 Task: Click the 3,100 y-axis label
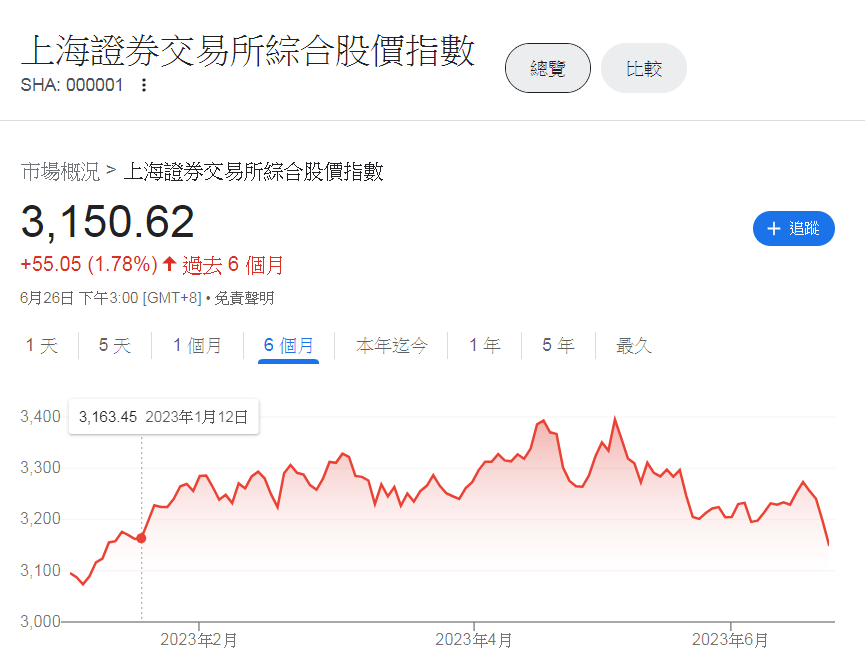point(40,570)
